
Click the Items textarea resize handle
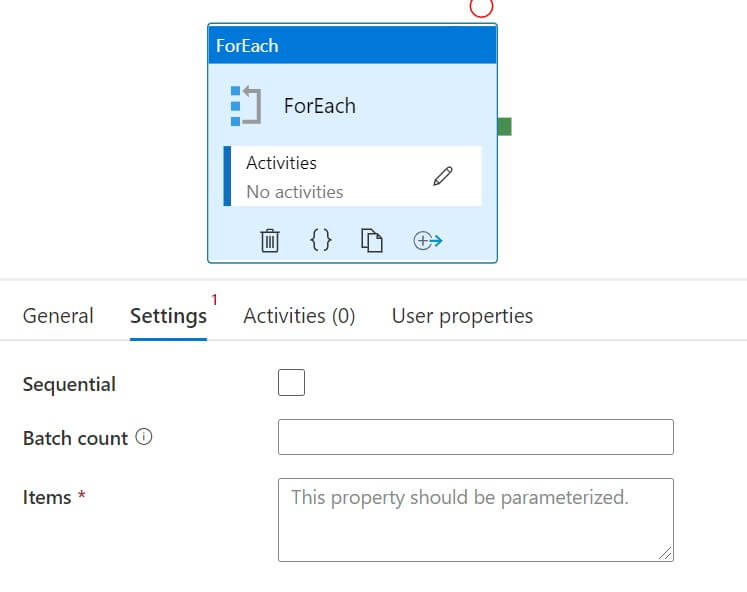point(665,552)
